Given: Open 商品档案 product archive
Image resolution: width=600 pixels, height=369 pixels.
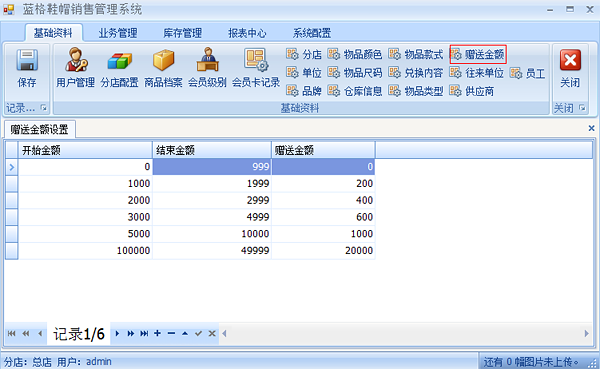Looking at the screenshot, I should (163, 68).
